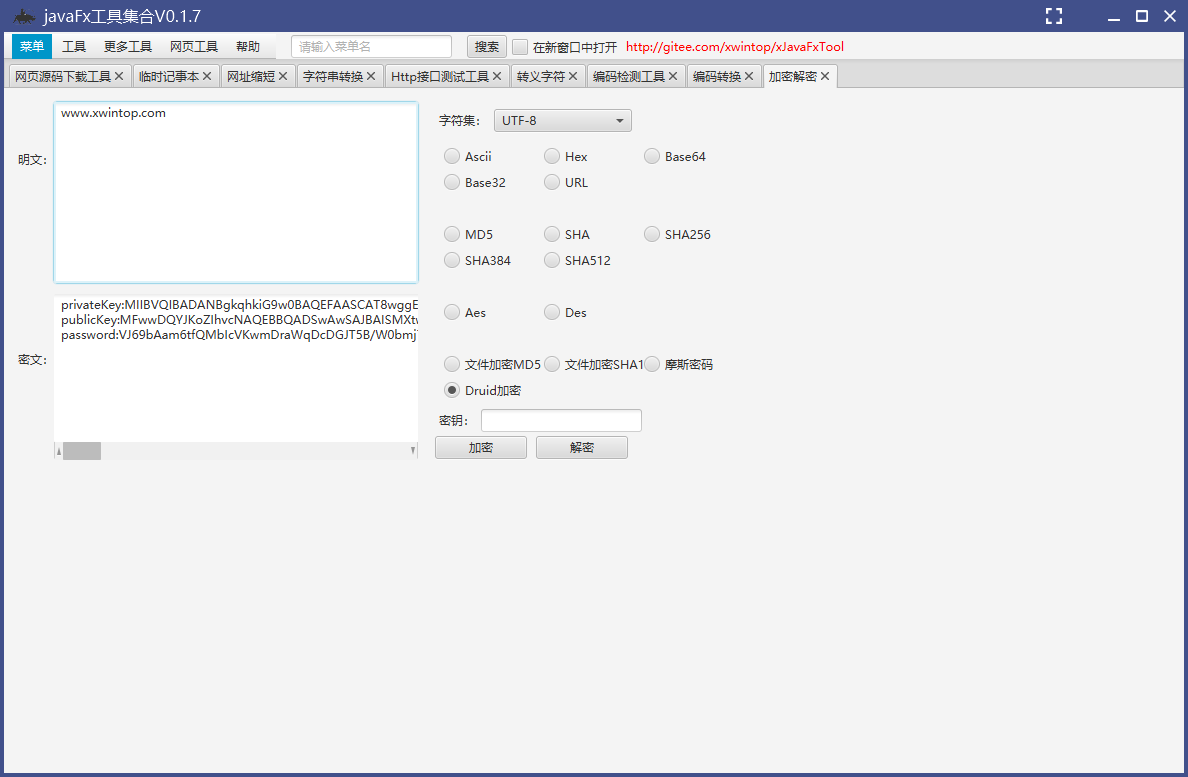Select the Aes encryption option
1188x777 pixels.
click(x=452, y=312)
